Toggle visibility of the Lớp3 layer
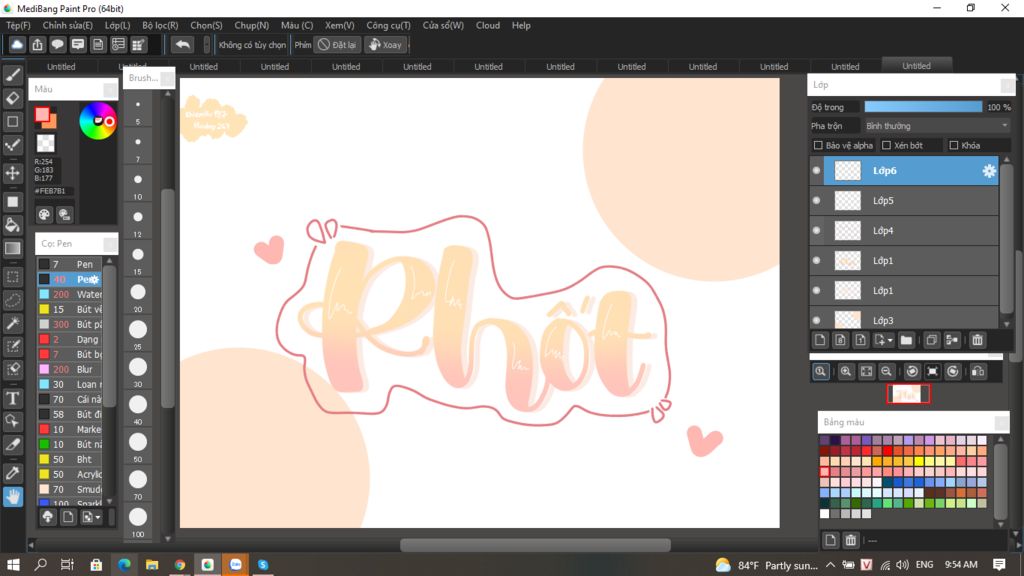Image resolution: width=1024 pixels, height=576 pixels. coord(816,320)
